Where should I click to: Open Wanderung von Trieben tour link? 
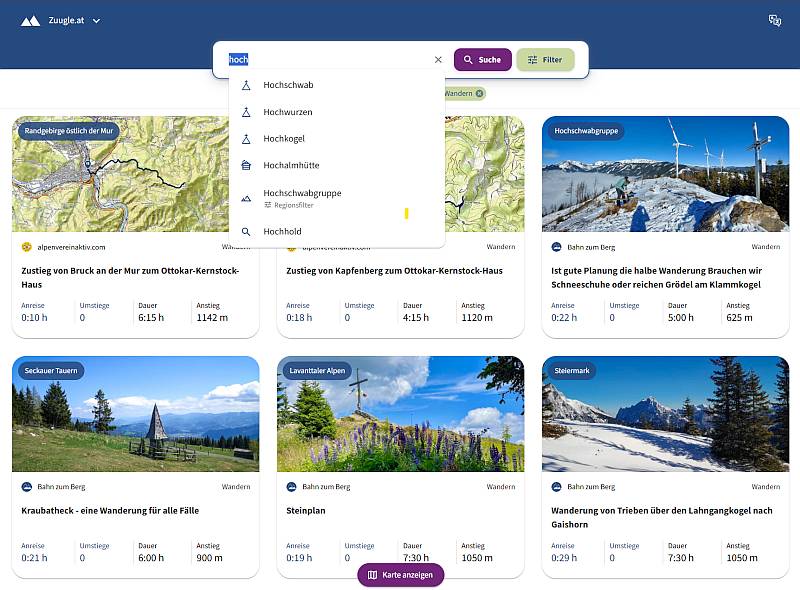click(661, 517)
